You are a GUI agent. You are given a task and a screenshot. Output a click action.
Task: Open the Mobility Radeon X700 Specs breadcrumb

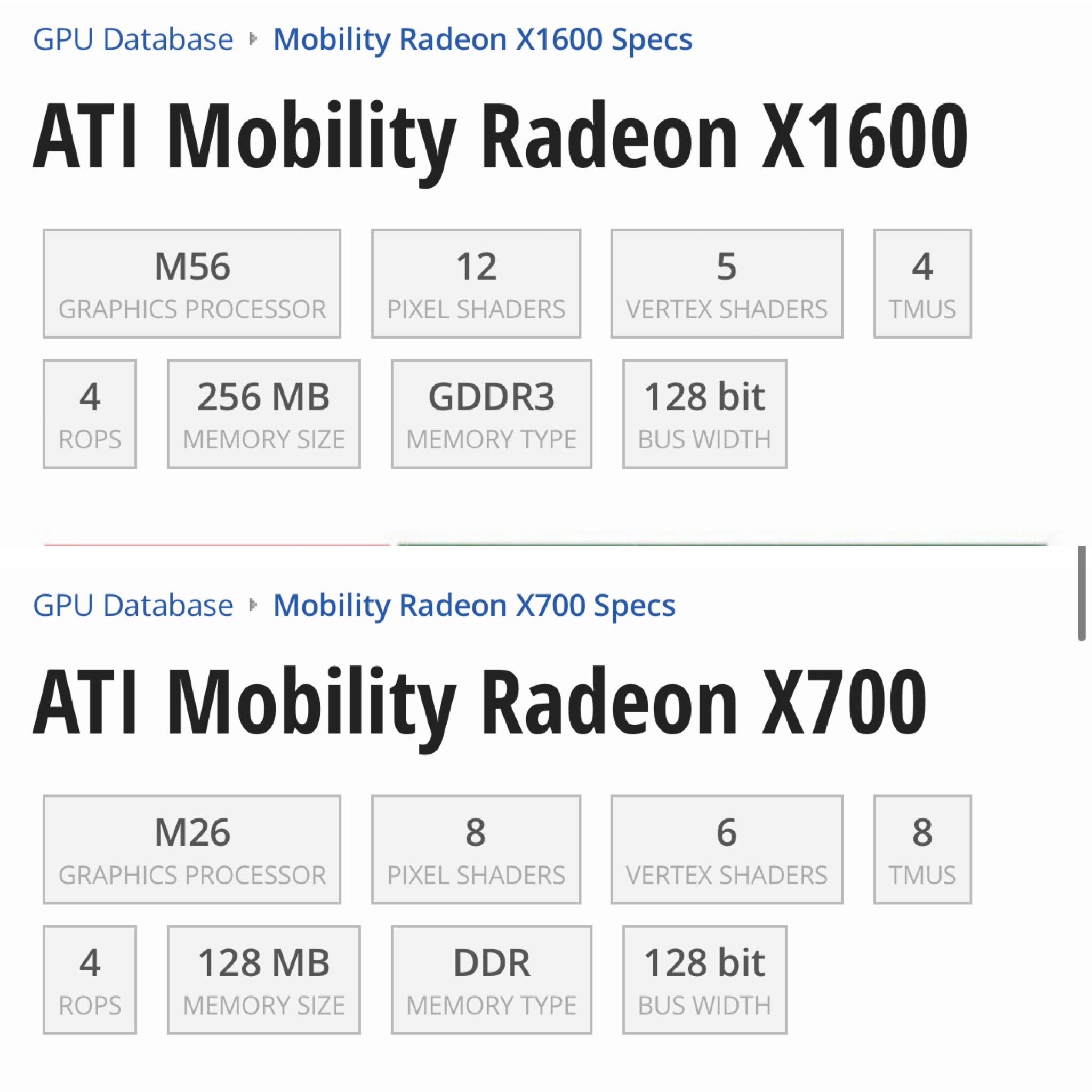tap(473, 605)
